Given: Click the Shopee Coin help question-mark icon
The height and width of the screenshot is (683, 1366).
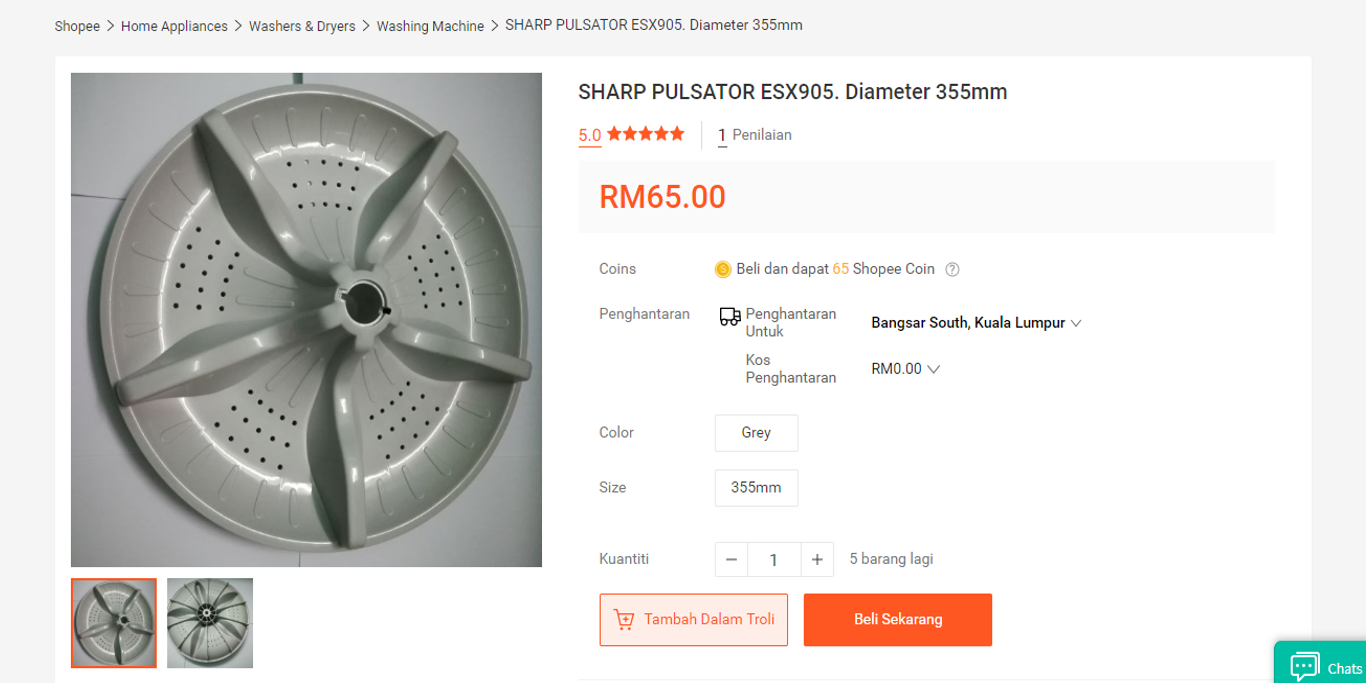Looking at the screenshot, I should (952, 269).
